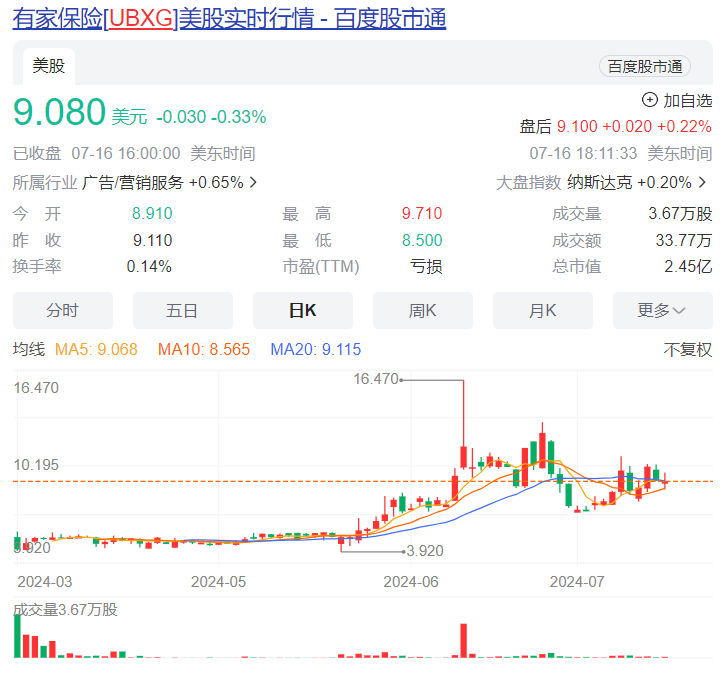Click the tallest red volume bar in June
This screenshot has width=723, height=675.
pos(463,640)
